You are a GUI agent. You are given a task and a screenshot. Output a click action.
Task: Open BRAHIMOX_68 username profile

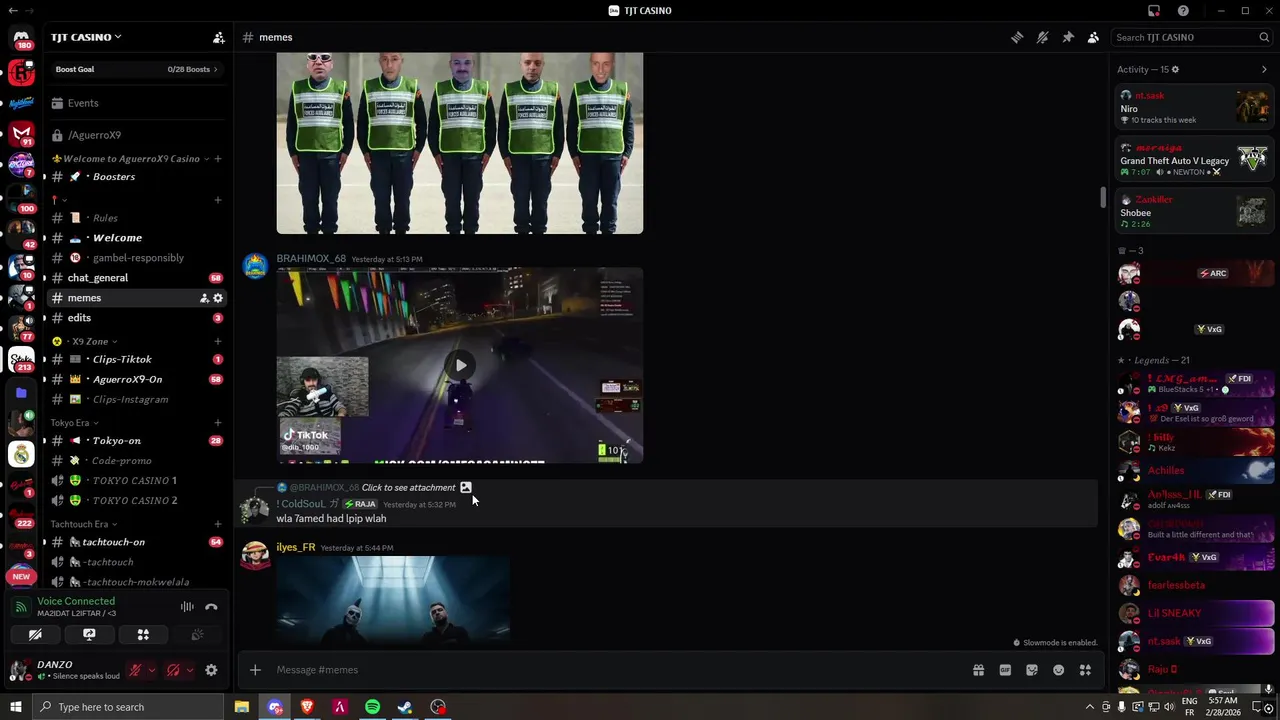311,259
